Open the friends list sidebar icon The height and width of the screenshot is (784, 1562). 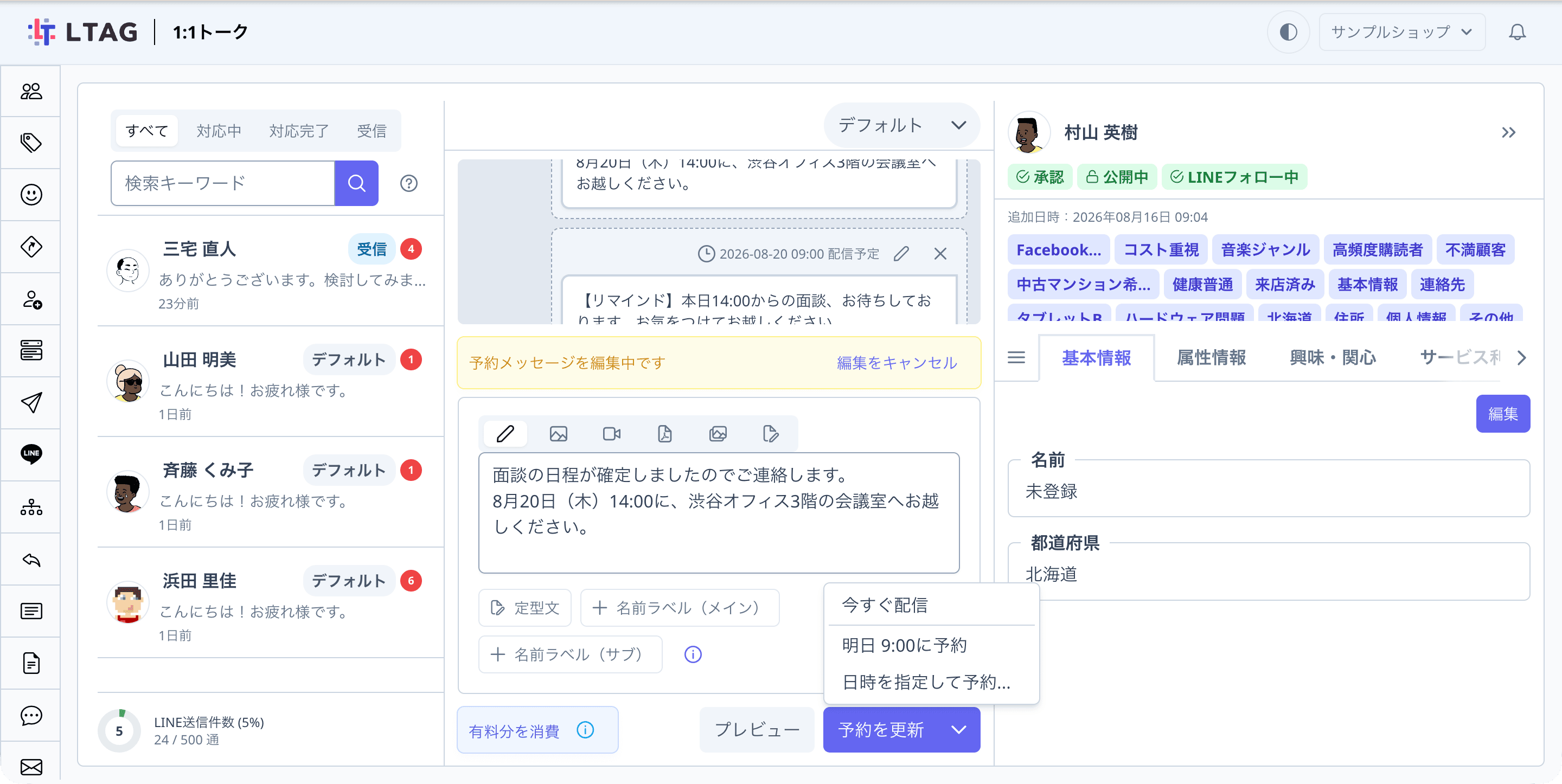pyautogui.click(x=31, y=91)
